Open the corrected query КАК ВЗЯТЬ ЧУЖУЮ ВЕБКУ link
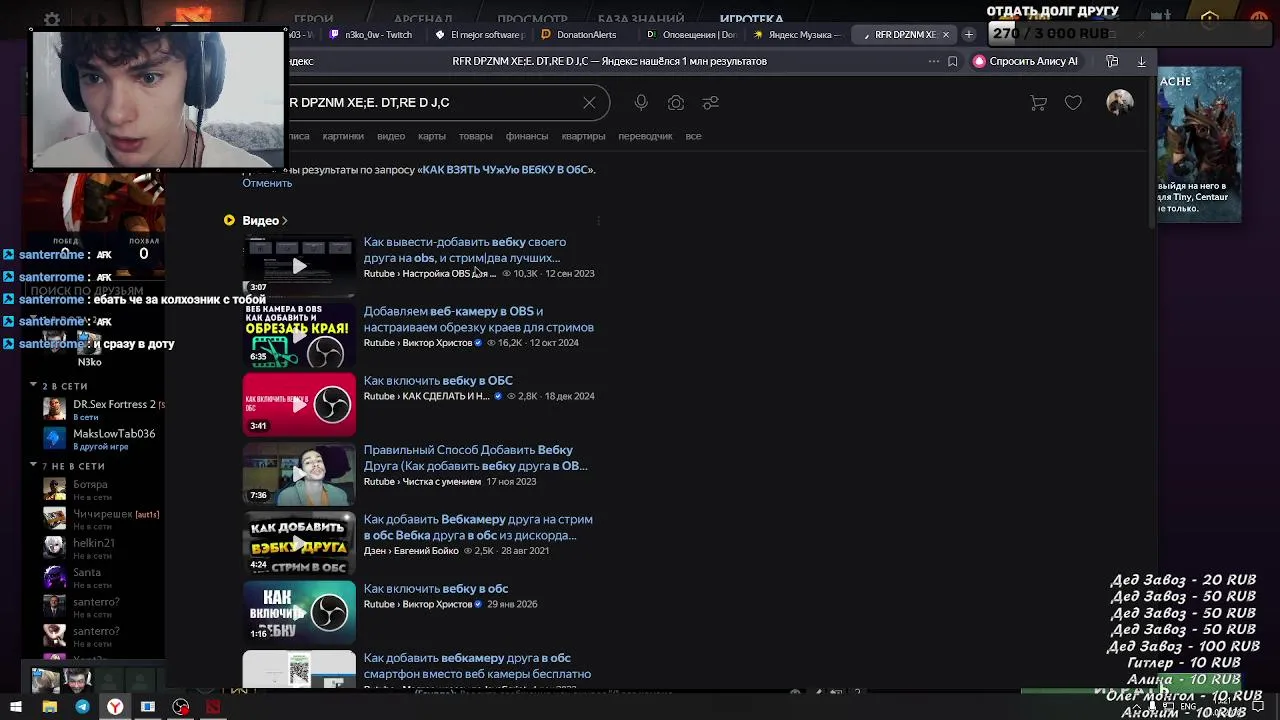1280x720 pixels. [x=506, y=170]
